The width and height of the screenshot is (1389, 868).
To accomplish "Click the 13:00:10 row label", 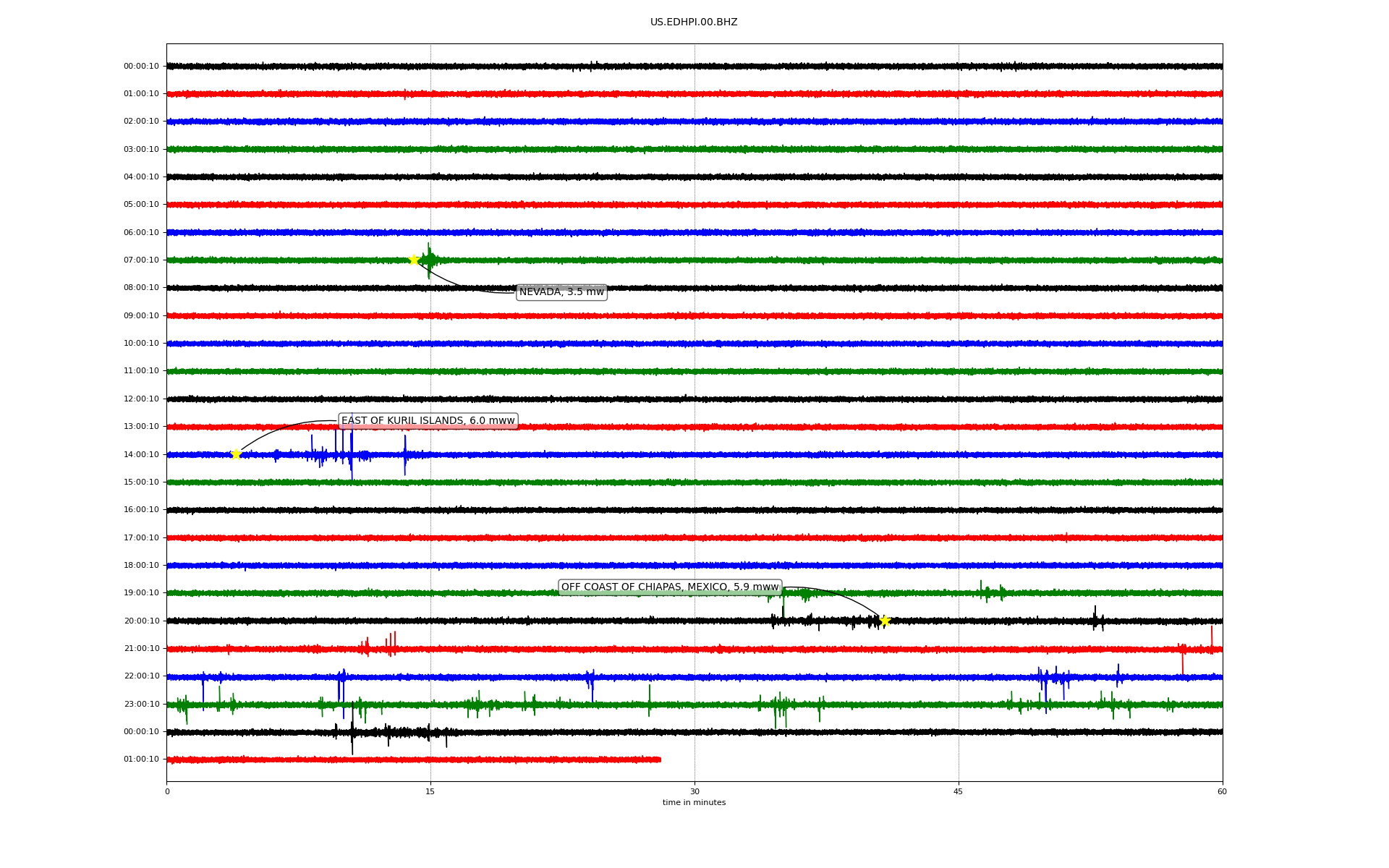I will coord(141,427).
